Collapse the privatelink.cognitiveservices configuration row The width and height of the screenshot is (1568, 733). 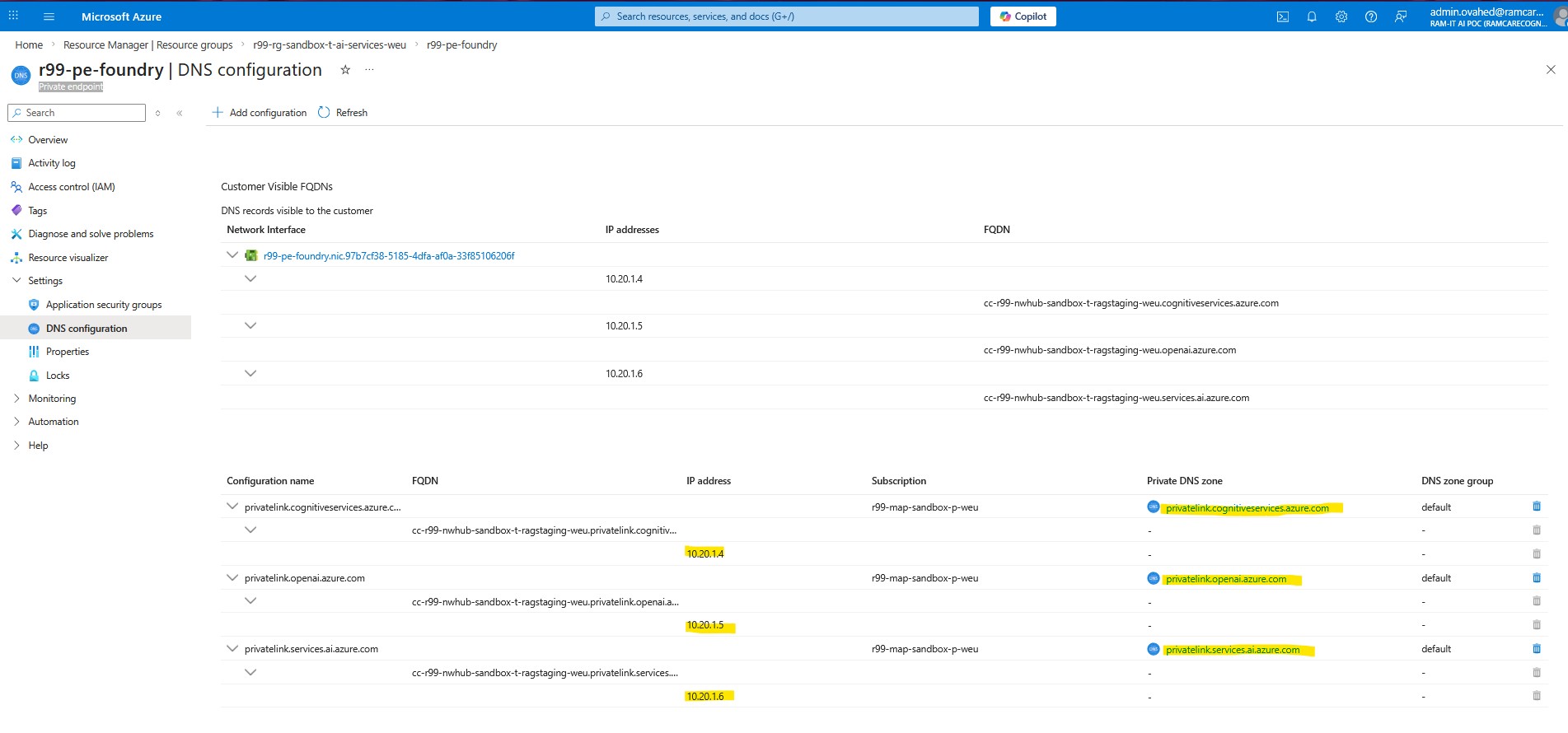(232, 507)
